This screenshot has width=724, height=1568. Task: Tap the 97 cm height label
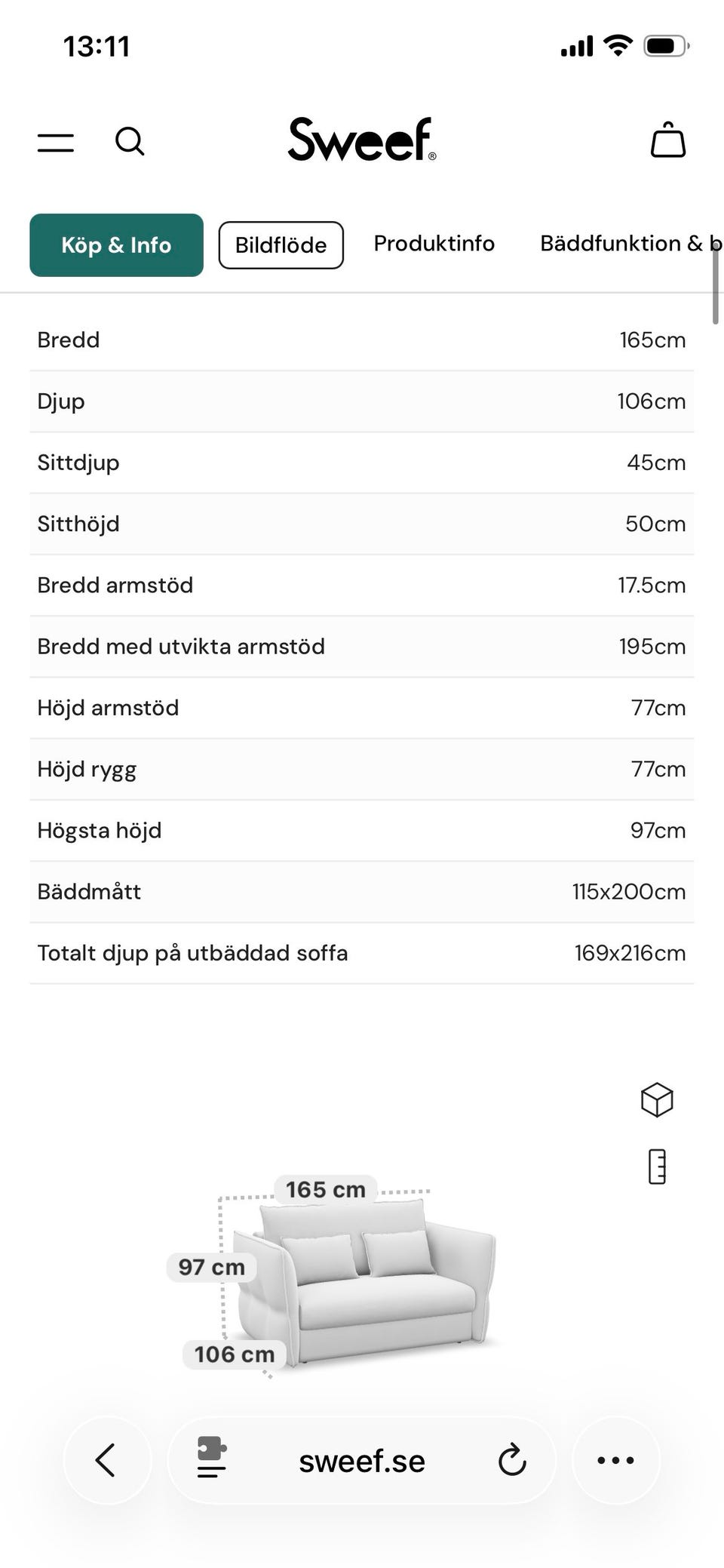click(x=211, y=1267)
